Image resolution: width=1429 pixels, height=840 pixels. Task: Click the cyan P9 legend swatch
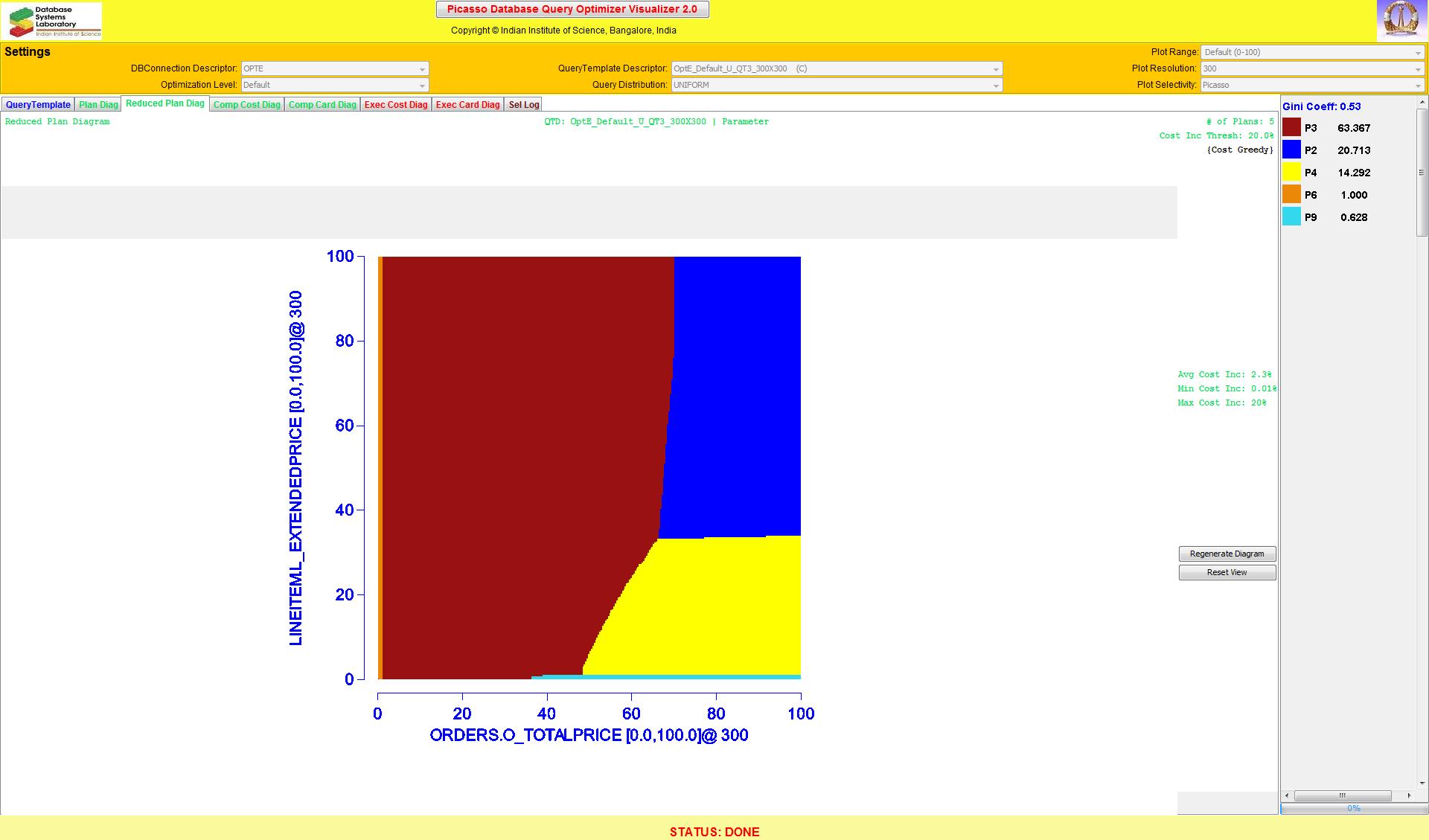pos(1291,217)
